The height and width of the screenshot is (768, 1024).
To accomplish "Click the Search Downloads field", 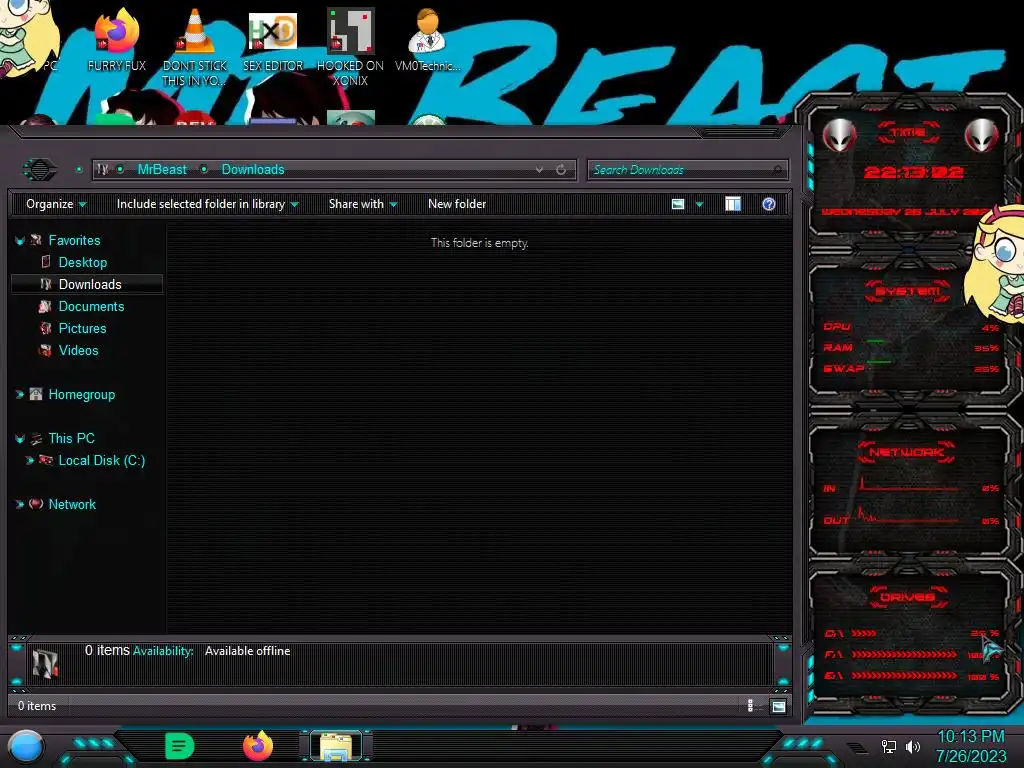I will coord(688,170).
